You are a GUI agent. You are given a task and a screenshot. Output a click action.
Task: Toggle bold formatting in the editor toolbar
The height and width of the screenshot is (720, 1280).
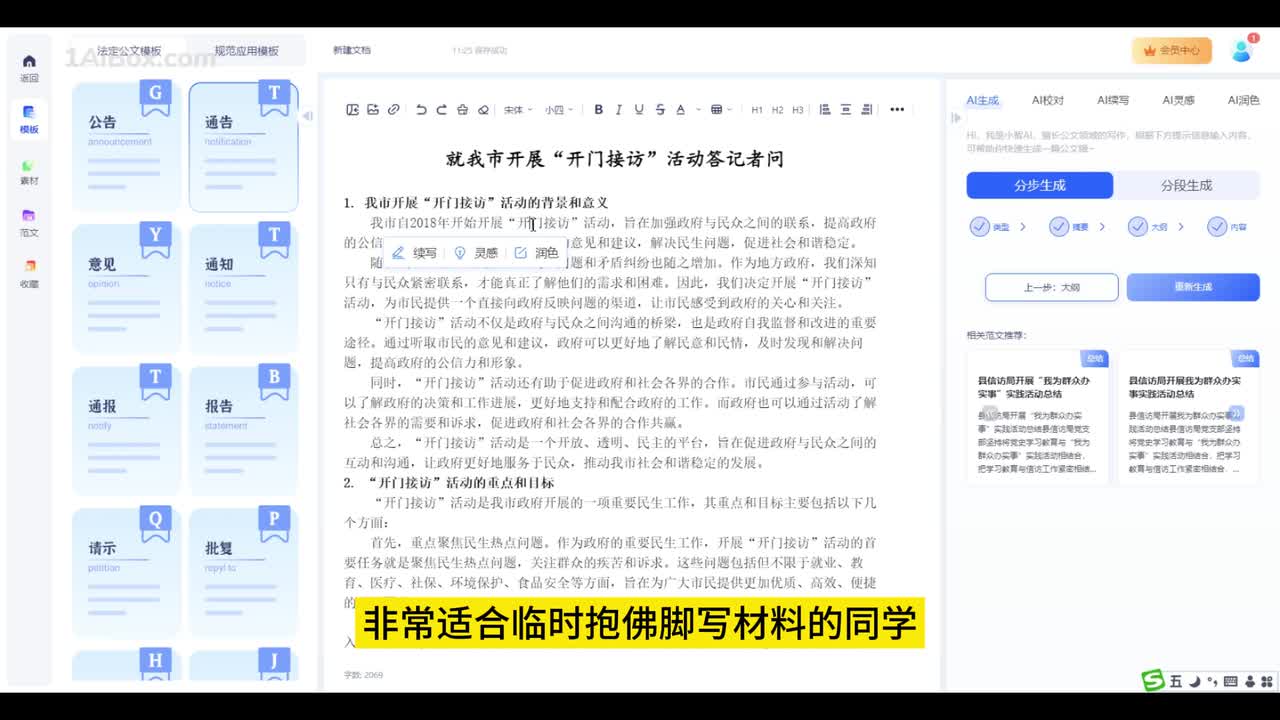pyautogui.click(x=599, y=110)
